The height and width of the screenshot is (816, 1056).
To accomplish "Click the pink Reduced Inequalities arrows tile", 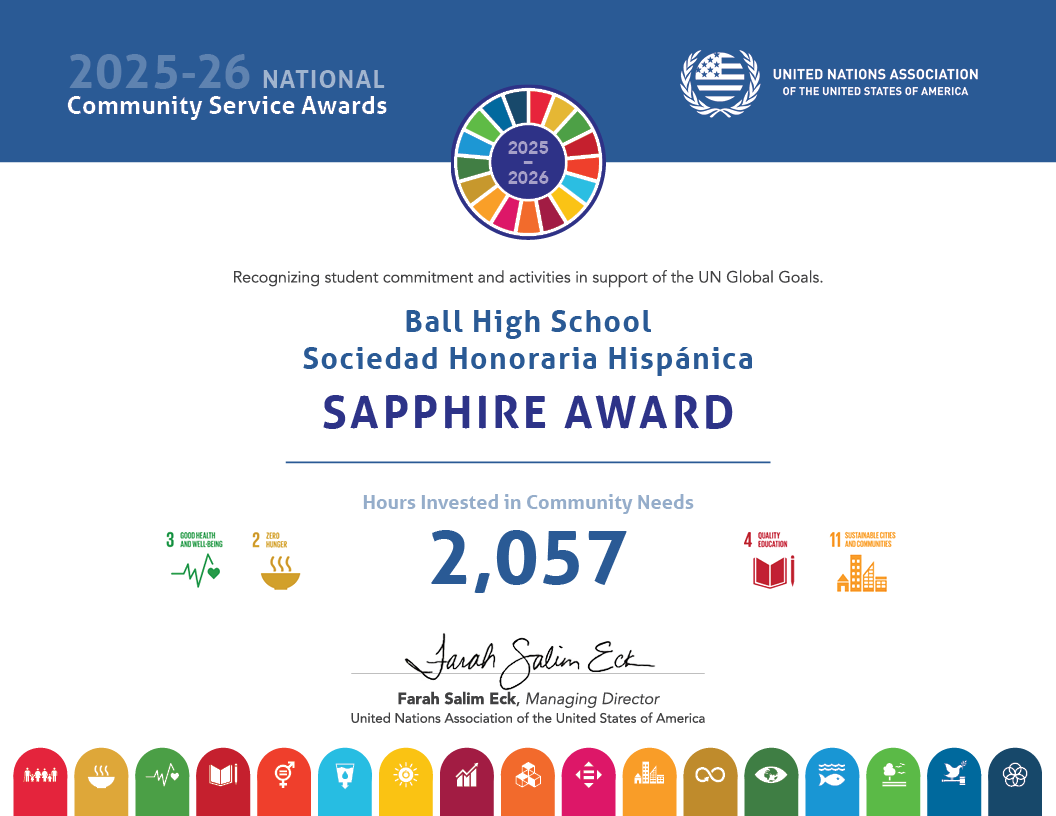I will tap(589, 782).
